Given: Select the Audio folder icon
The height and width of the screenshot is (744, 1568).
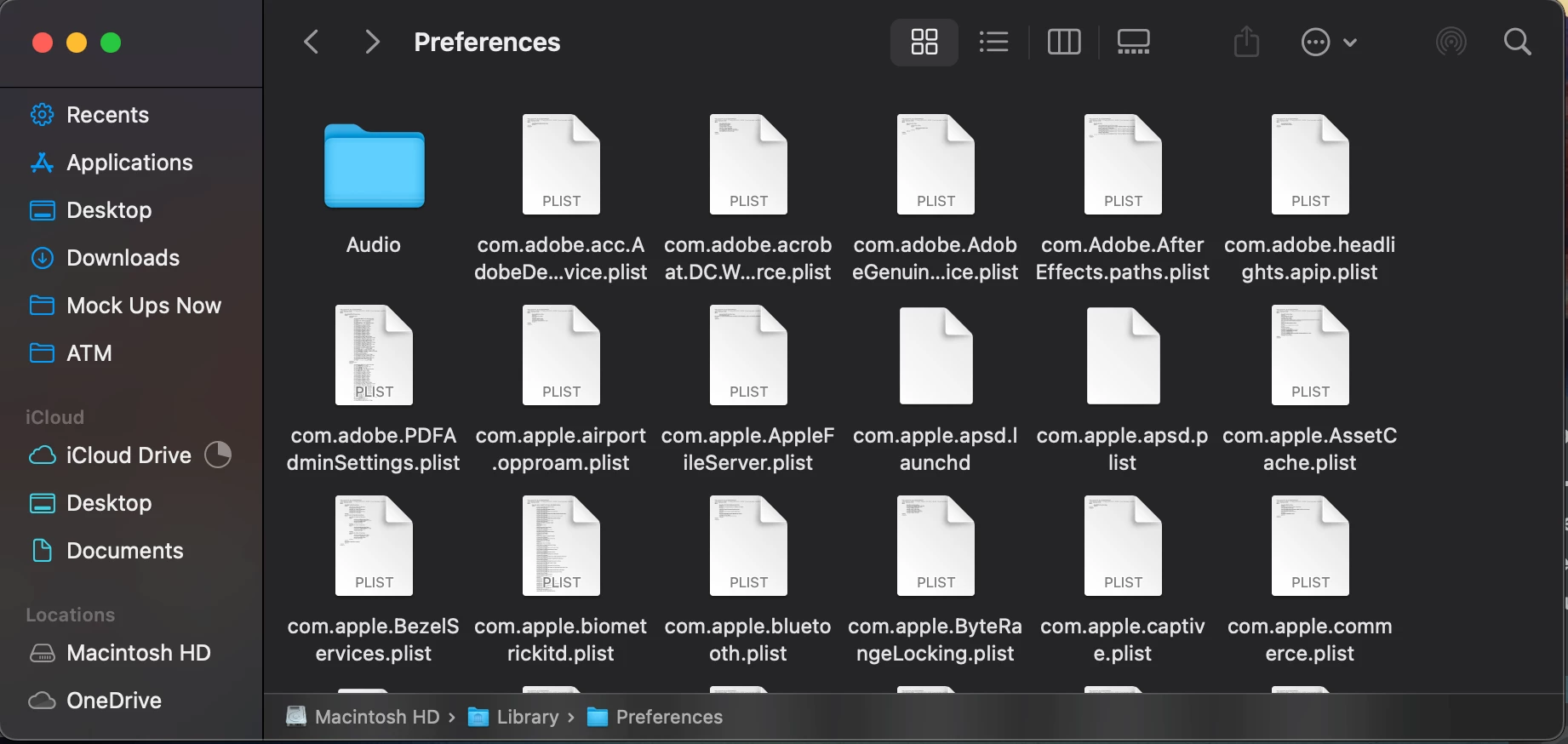Looking at the screenshot, I should 374,166.
